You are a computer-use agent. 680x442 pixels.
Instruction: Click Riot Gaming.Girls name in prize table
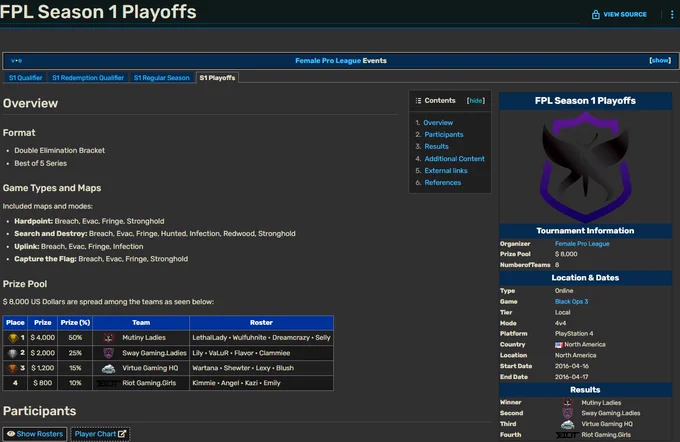(x=149, y=383)
